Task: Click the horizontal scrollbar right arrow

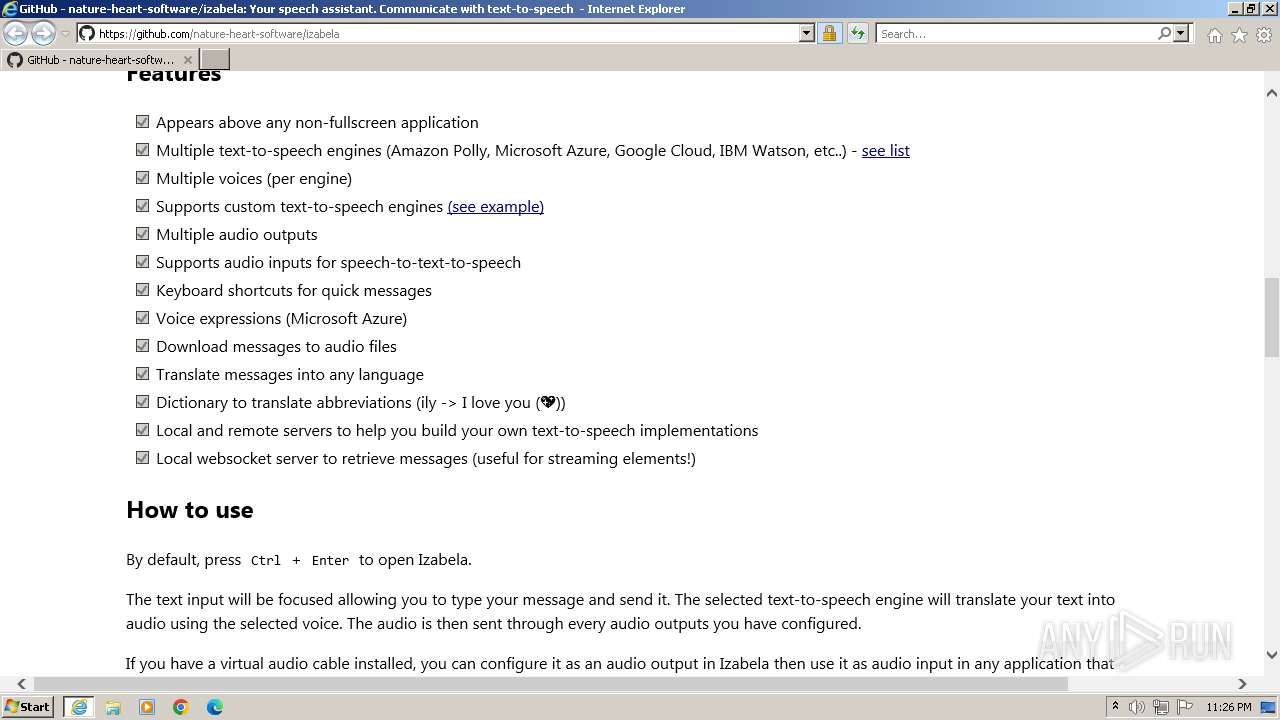Action: click(1242, 684)
